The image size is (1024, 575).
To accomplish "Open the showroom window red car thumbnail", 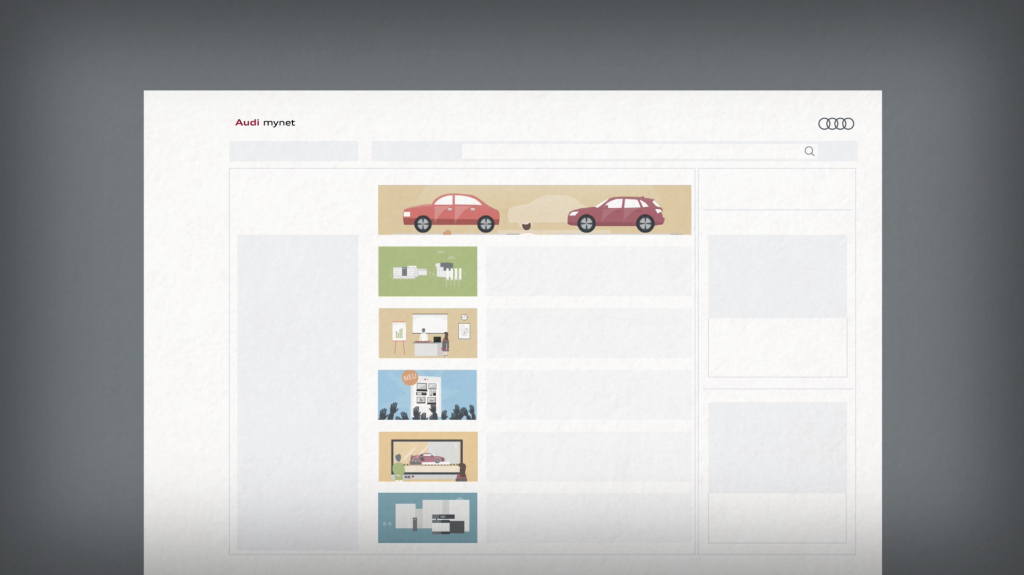I will coord(427,457).
